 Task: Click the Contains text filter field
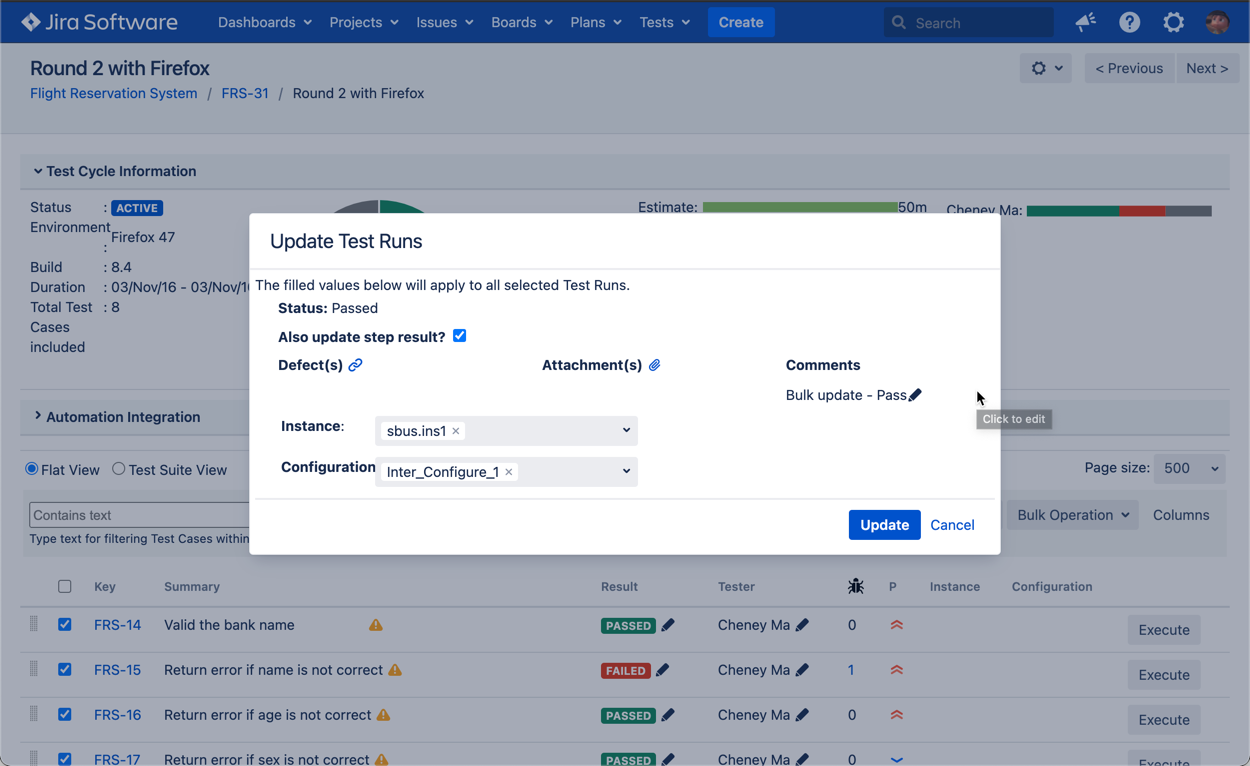[140, 515]
